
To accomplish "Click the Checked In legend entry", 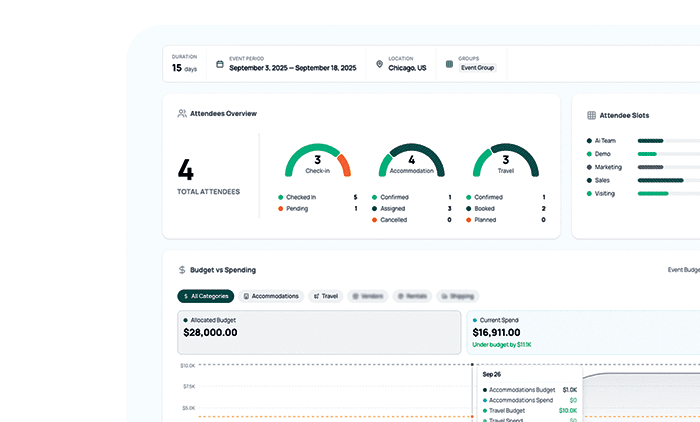I will 317,197.
